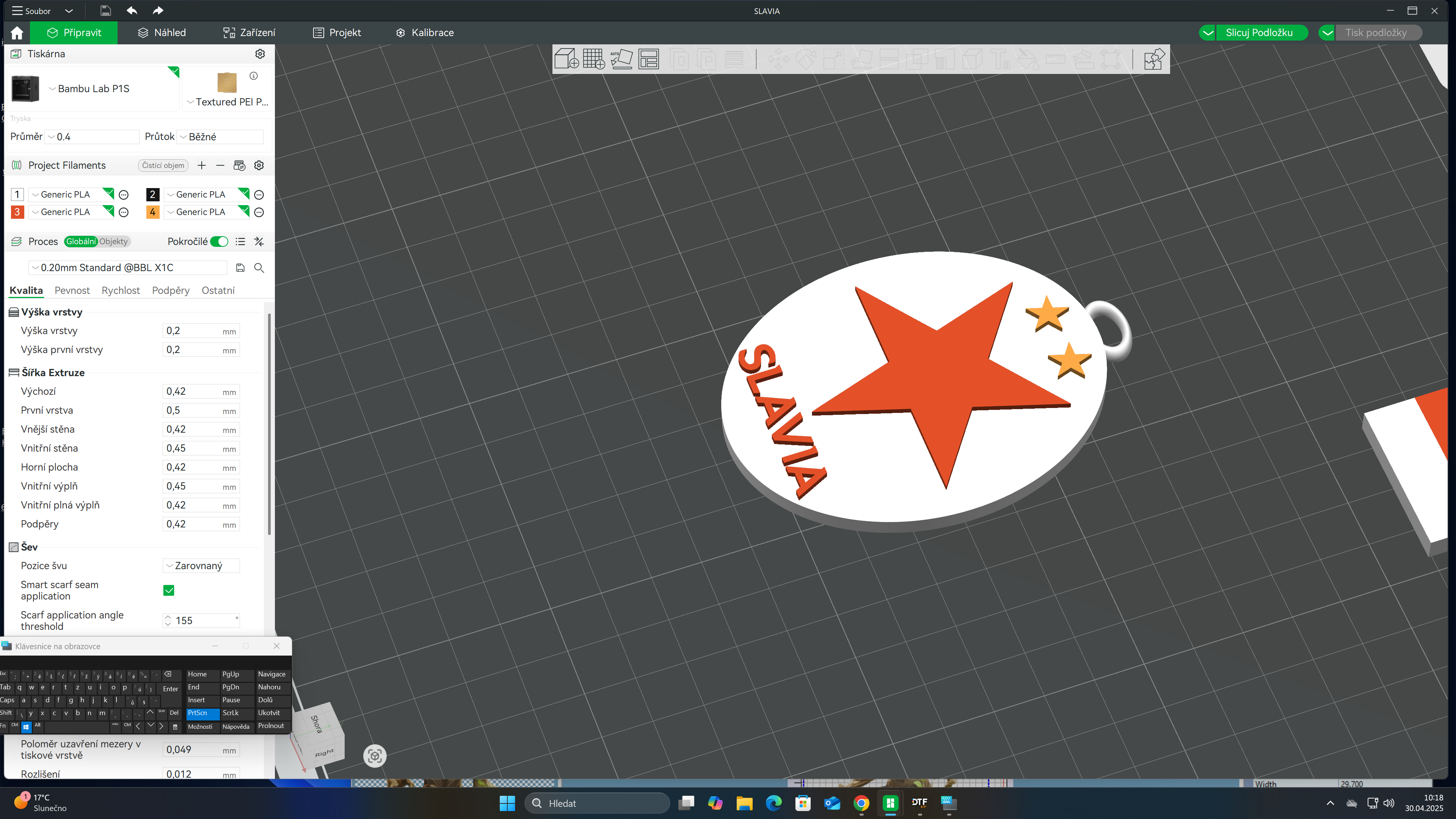Click the black filament 2 color swatch

152,195
